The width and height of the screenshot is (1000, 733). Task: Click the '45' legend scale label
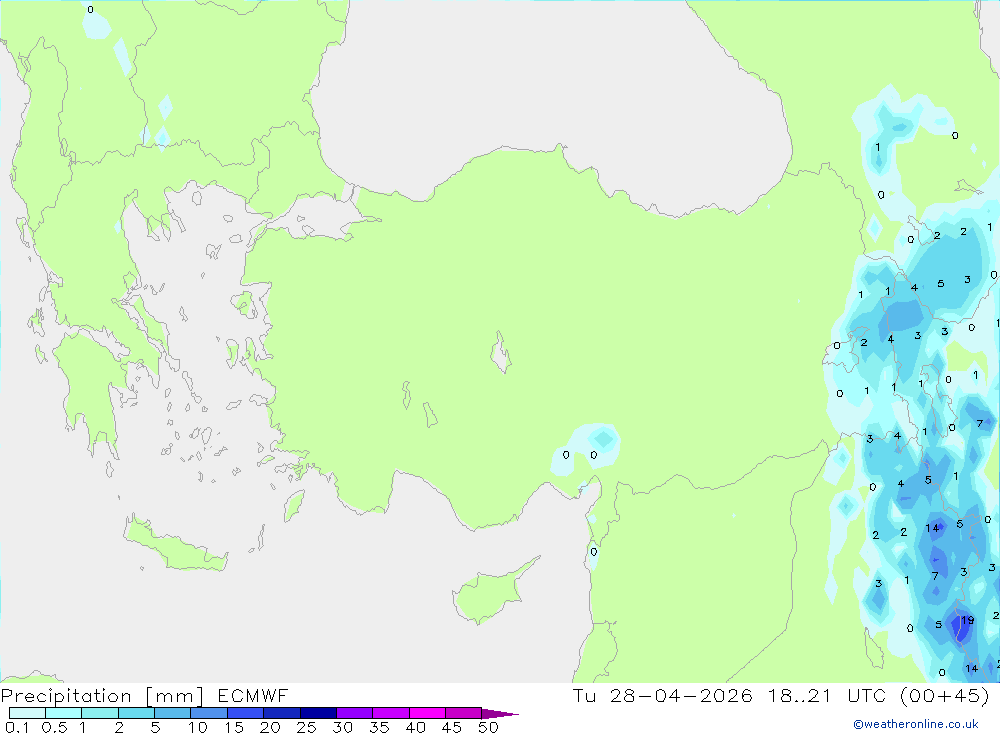coord(452,727)
